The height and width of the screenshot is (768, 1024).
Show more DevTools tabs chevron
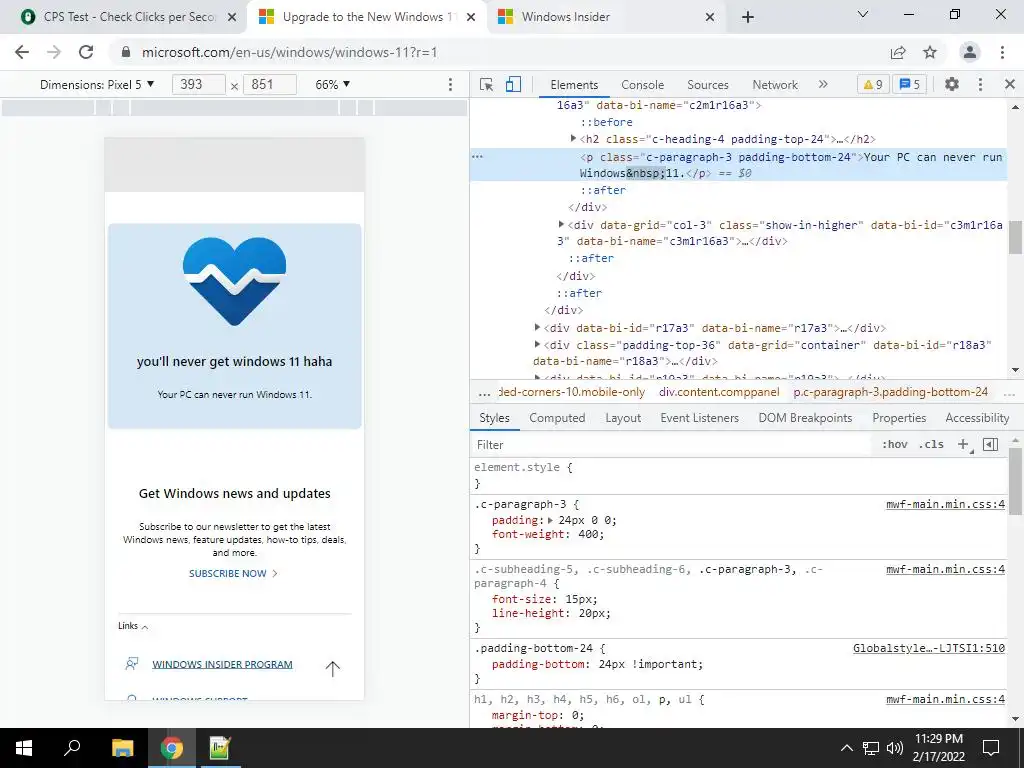[x=823, y=84]
